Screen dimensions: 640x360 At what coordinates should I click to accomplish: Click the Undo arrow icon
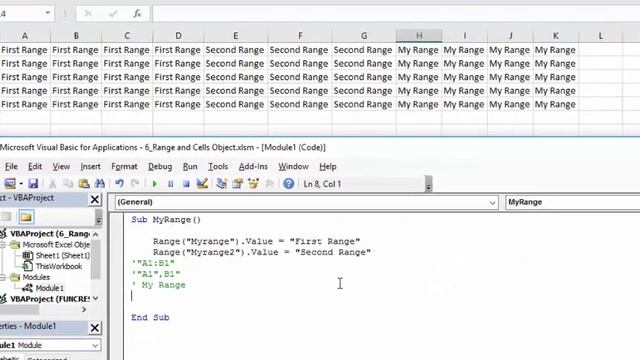pyautogui.click(x=119, y=184)
